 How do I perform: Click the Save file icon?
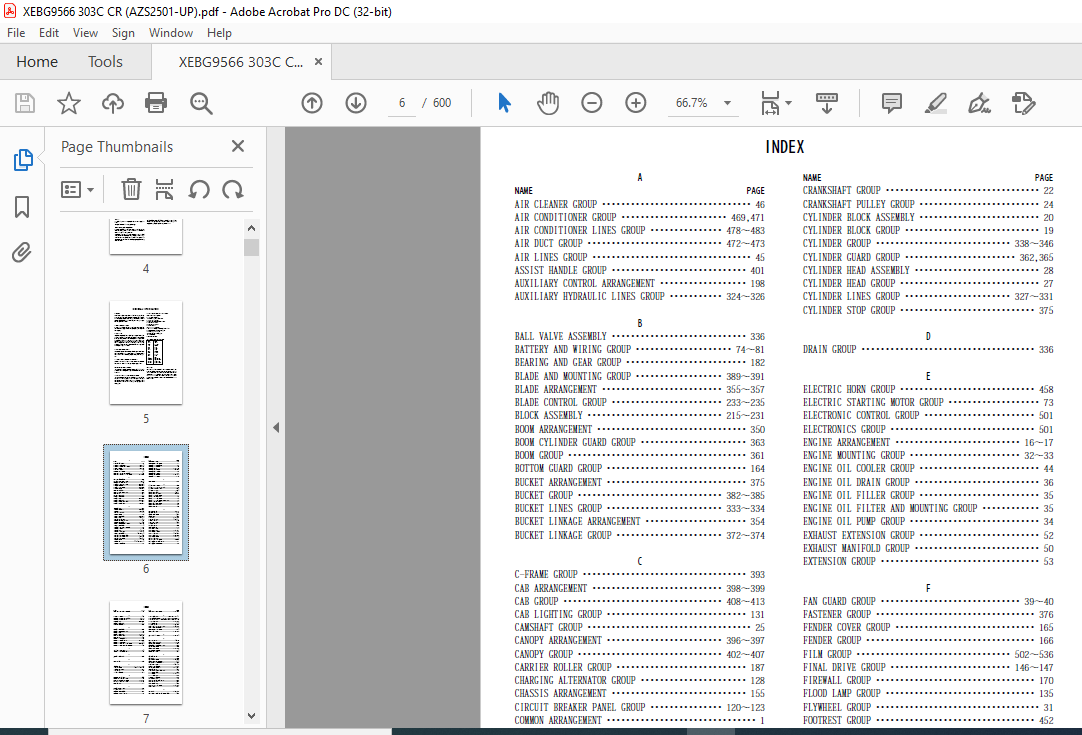click(x=25, y=104)
